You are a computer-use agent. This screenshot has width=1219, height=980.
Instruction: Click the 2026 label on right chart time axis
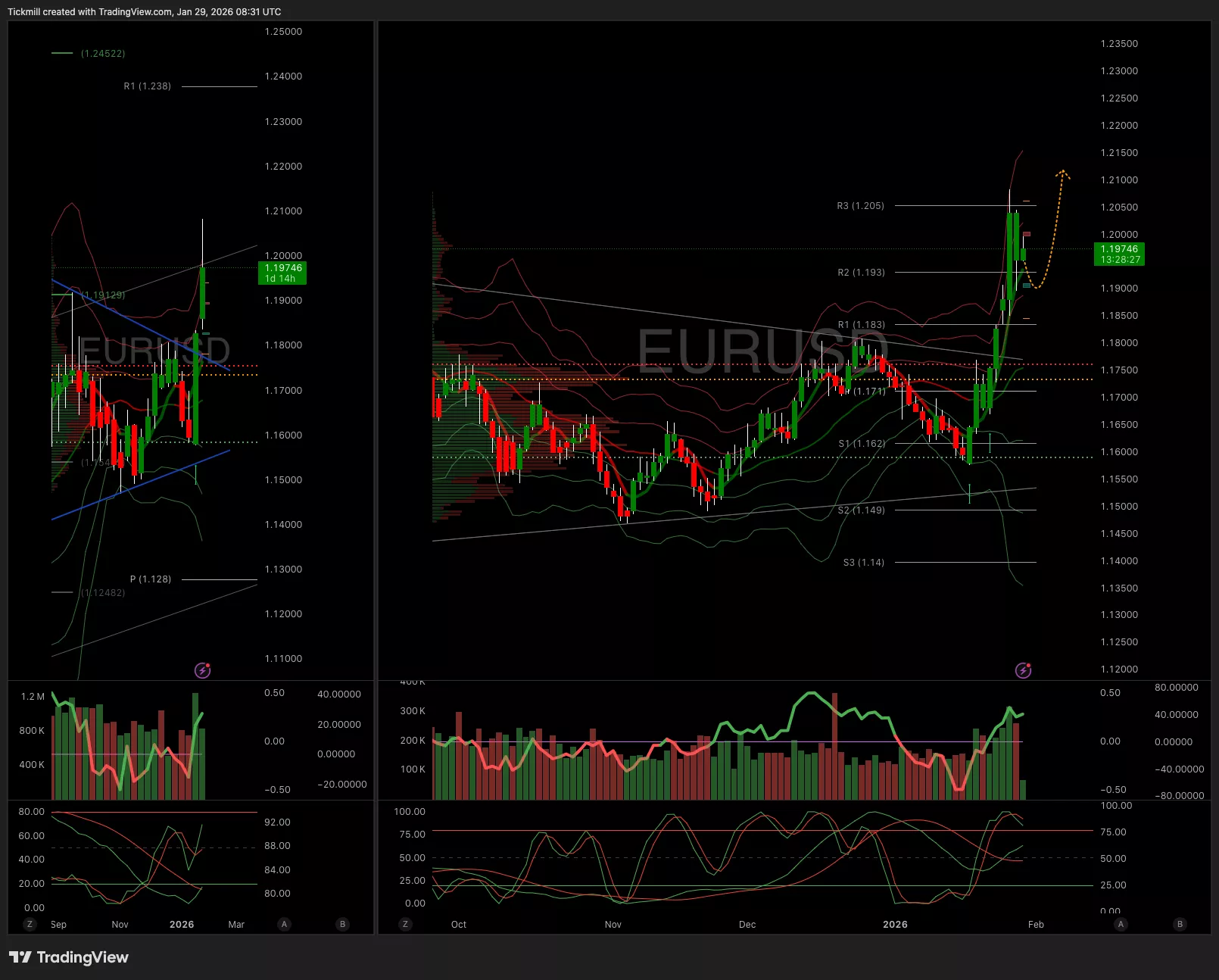coord(895,925)
